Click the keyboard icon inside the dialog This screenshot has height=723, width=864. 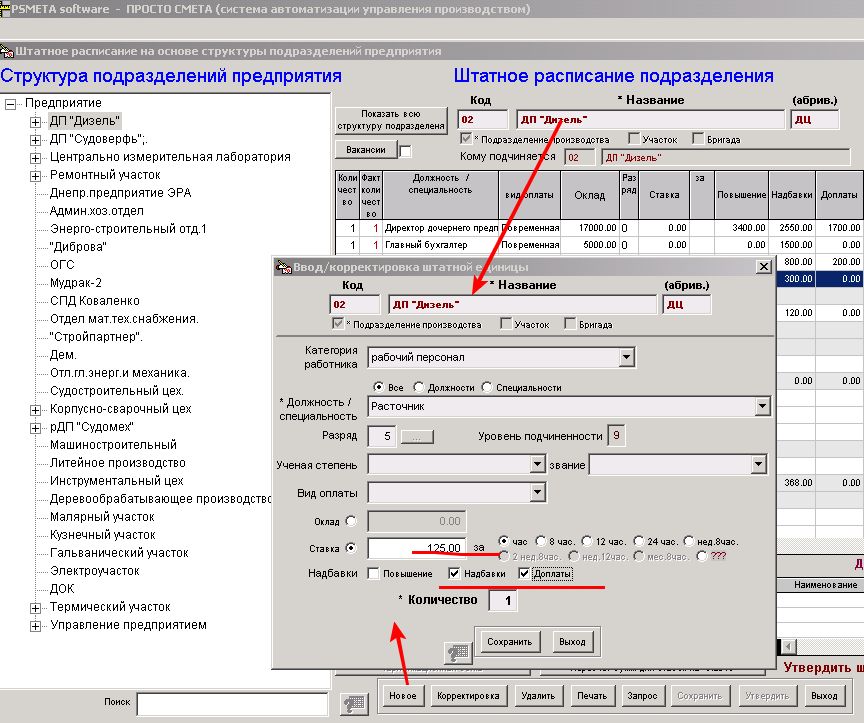pos(459,652)
